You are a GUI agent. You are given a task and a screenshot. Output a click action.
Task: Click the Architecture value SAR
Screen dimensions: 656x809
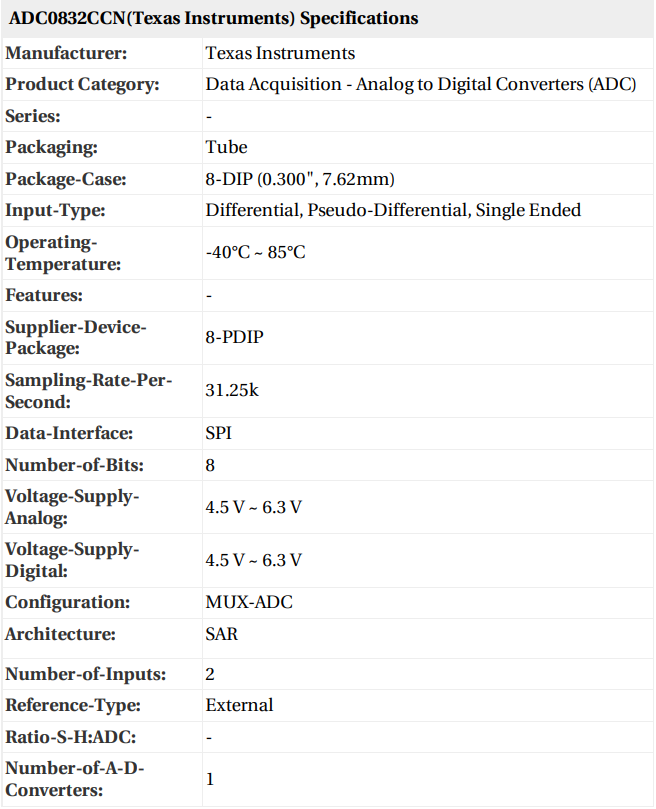tap(222, 634)
